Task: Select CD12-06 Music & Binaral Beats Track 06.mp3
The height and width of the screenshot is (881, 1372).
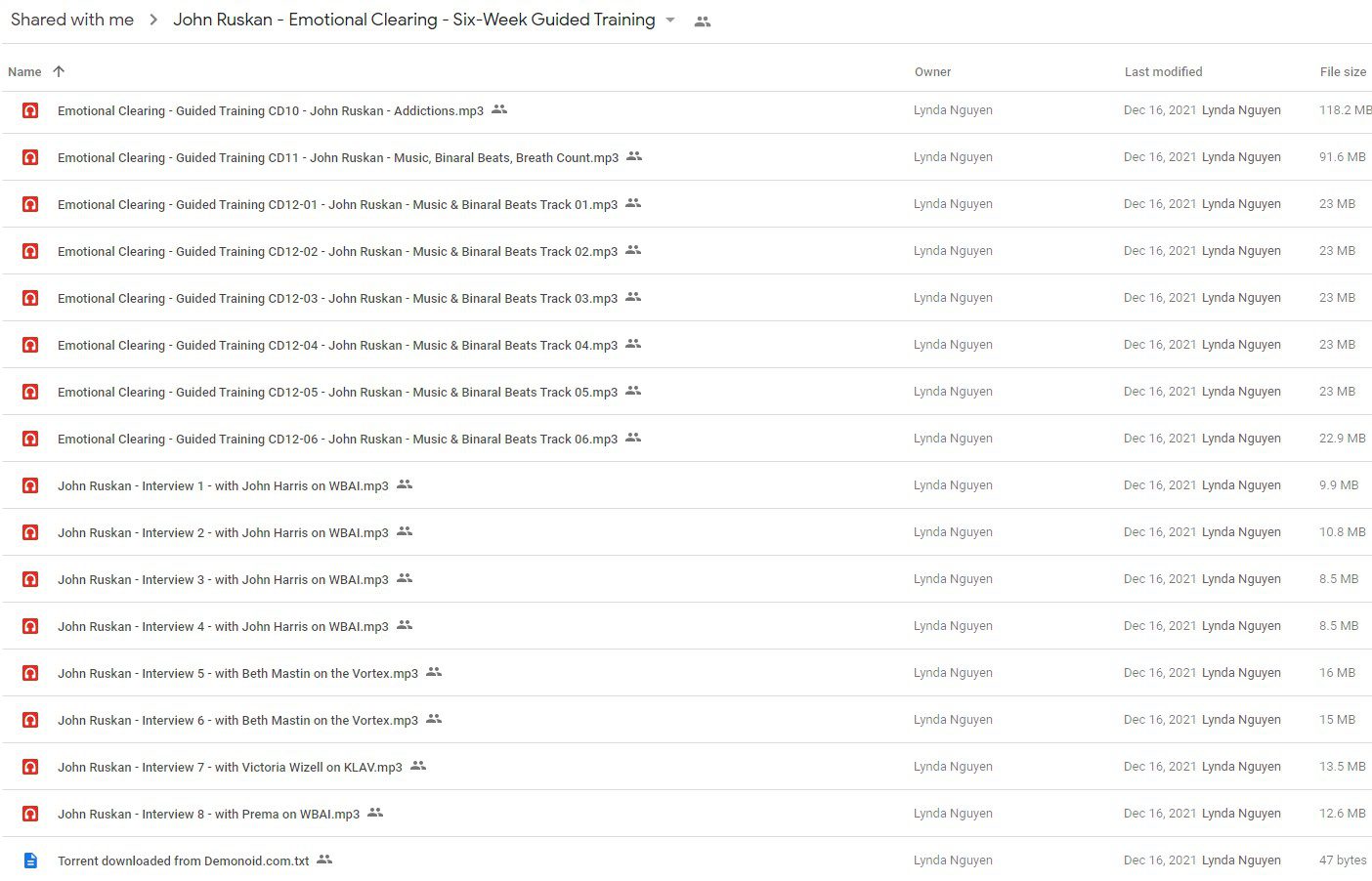Action: tap(337, 440)
